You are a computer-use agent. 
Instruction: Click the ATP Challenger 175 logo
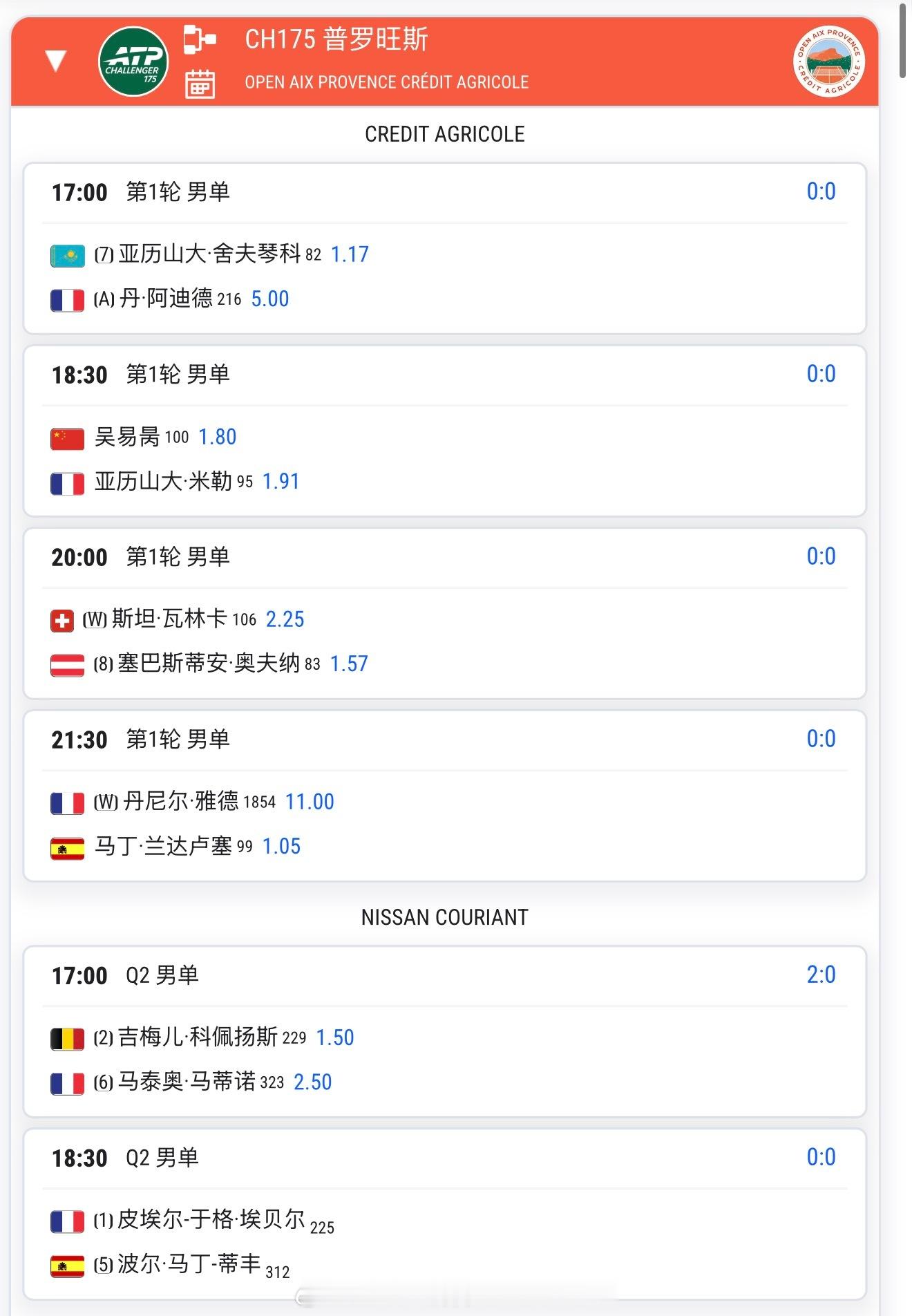click(x=133, y=61)
